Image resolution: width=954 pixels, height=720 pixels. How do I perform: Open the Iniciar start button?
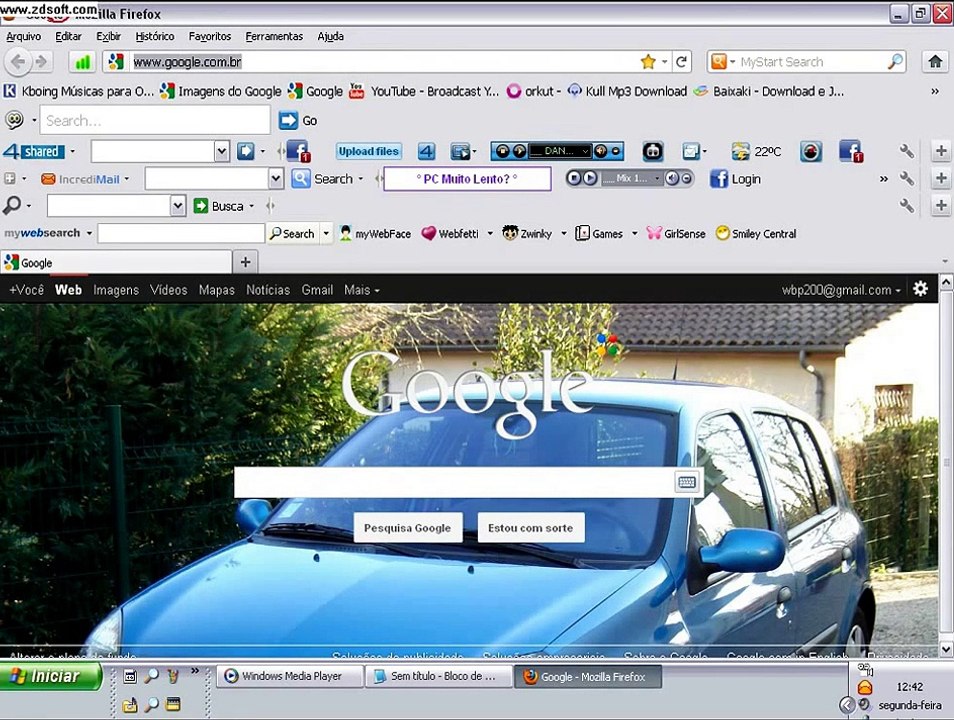click(50, 676)
